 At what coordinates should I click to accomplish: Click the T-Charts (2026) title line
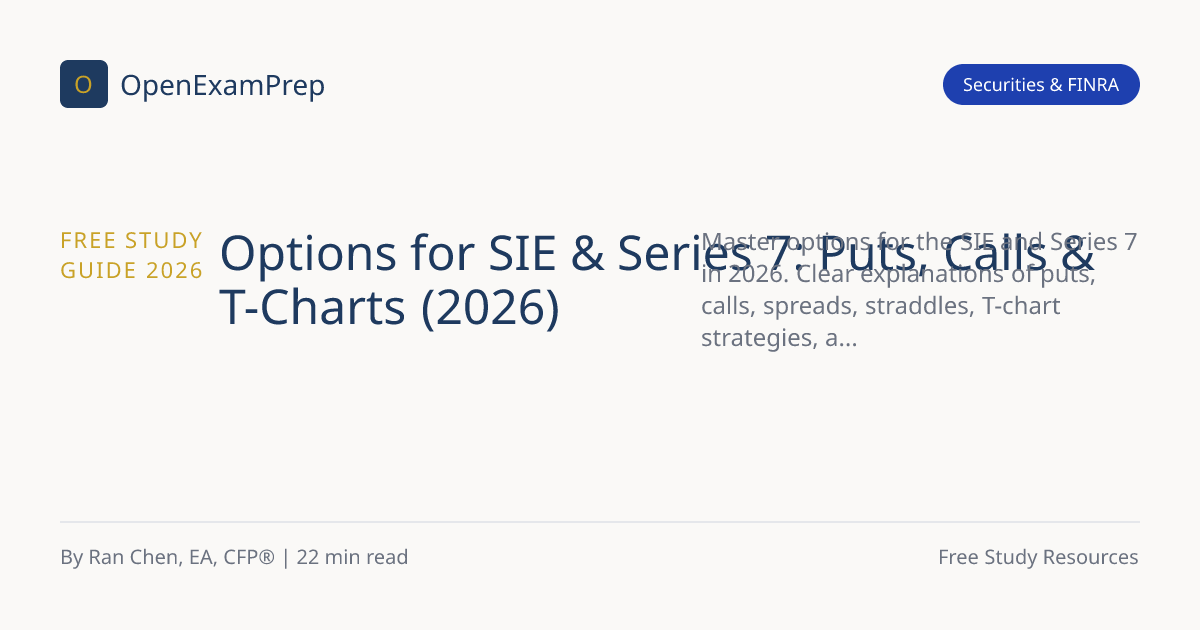[x=390, y=308]
